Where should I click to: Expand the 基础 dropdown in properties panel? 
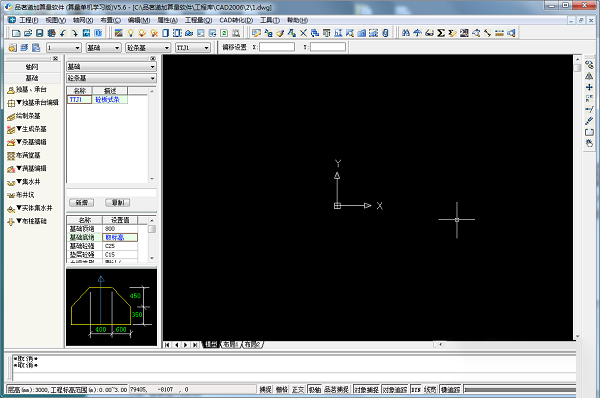pos(111,67)
